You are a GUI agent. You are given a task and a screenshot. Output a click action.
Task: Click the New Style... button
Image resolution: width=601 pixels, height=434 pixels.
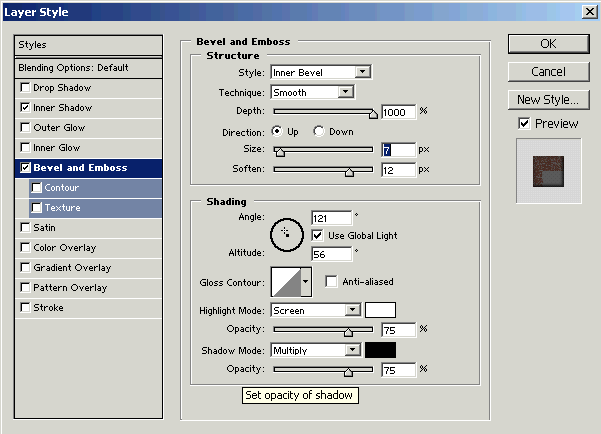548,100
